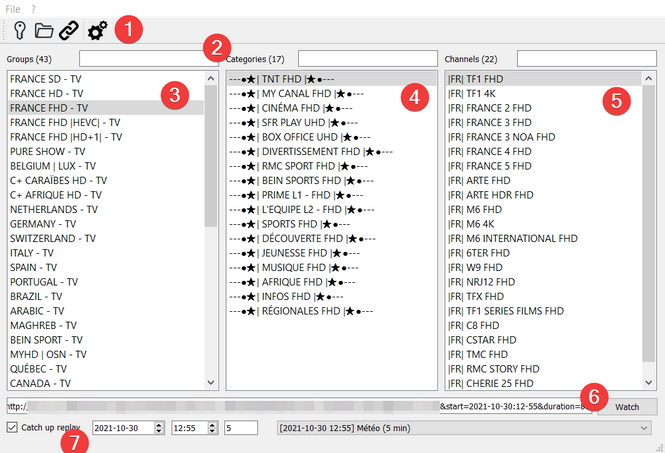This screenshot has width=665, height=453.
Task: Click Channels list scroll up arrow
Action: [x=648, y=78]
